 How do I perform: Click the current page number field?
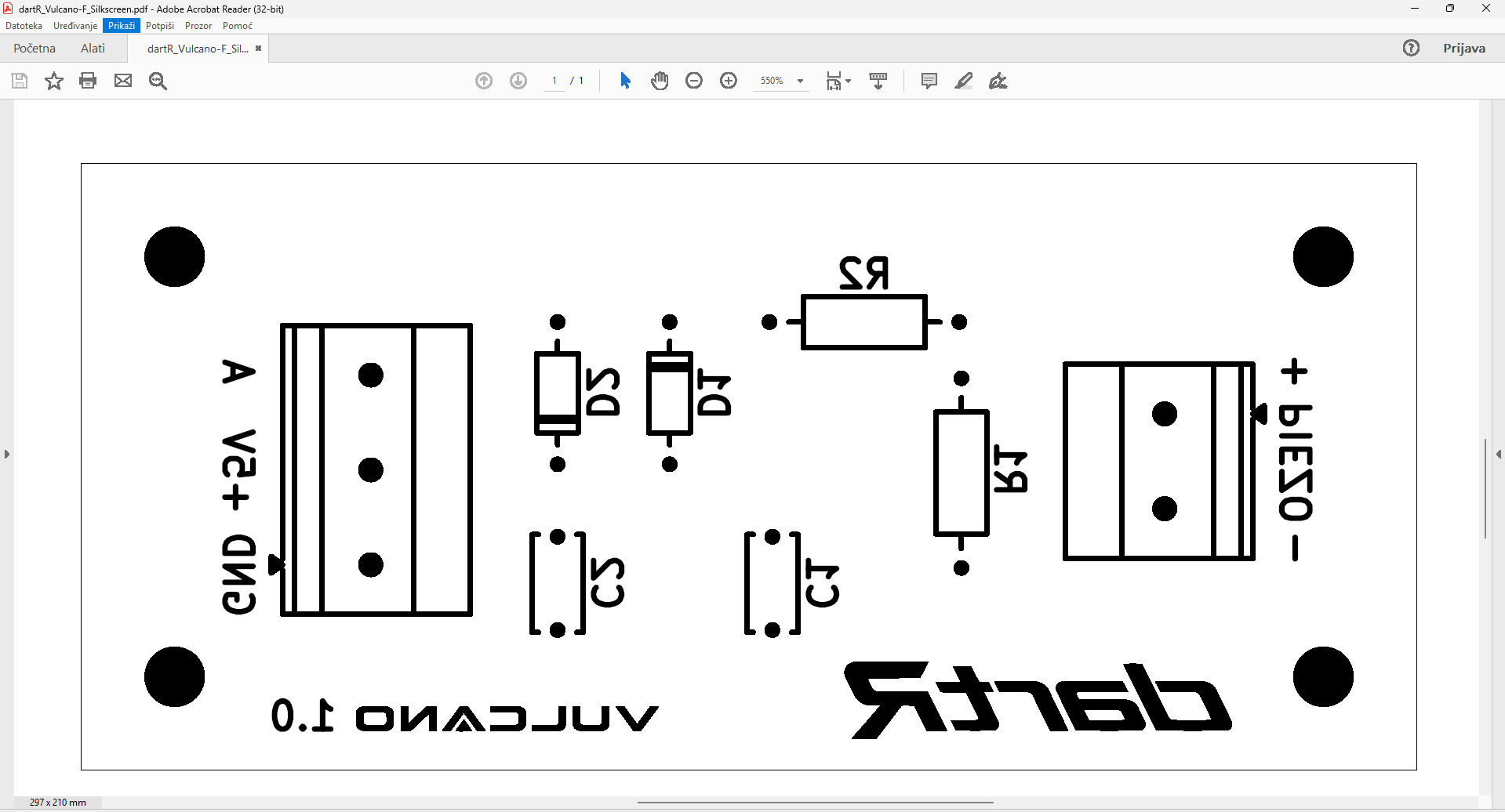(554, 81)
